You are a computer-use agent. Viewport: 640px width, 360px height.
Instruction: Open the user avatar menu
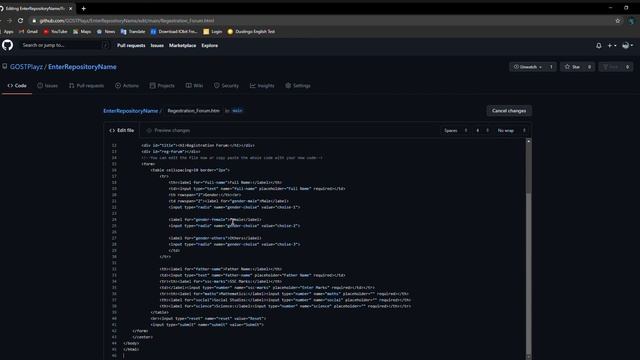(627, 46)
